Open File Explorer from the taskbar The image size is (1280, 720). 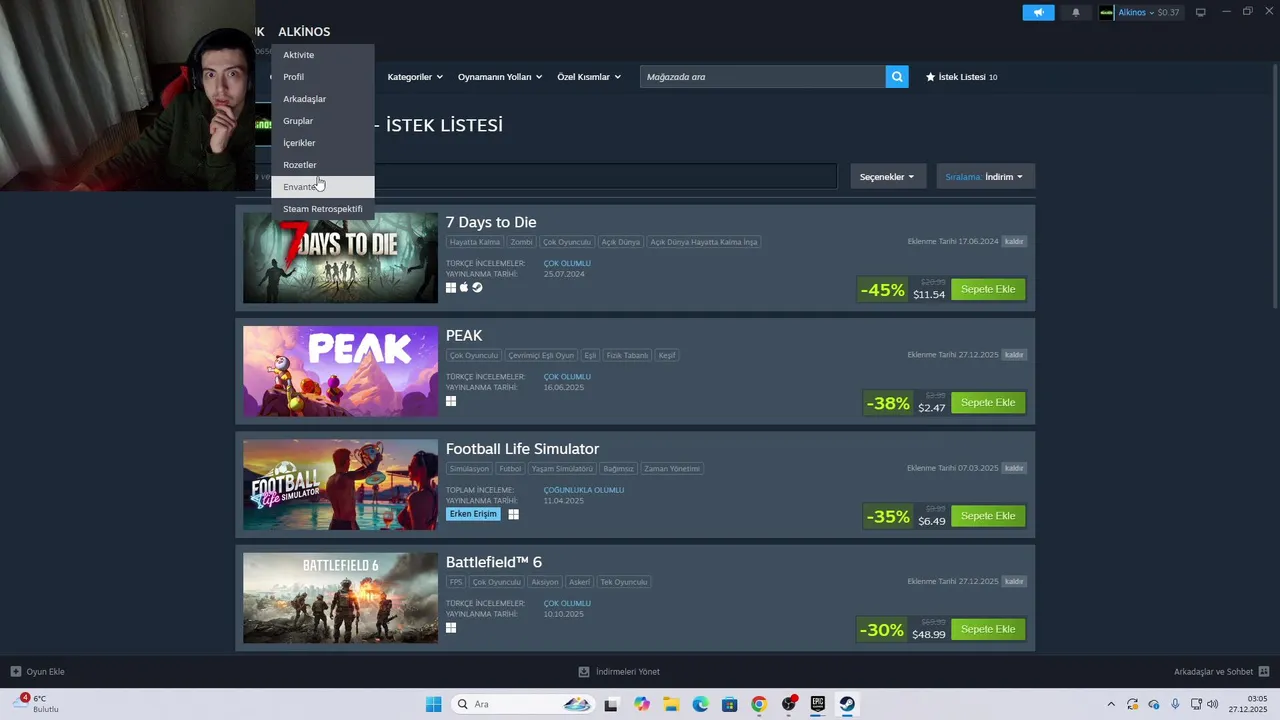[x=671, y=704]
